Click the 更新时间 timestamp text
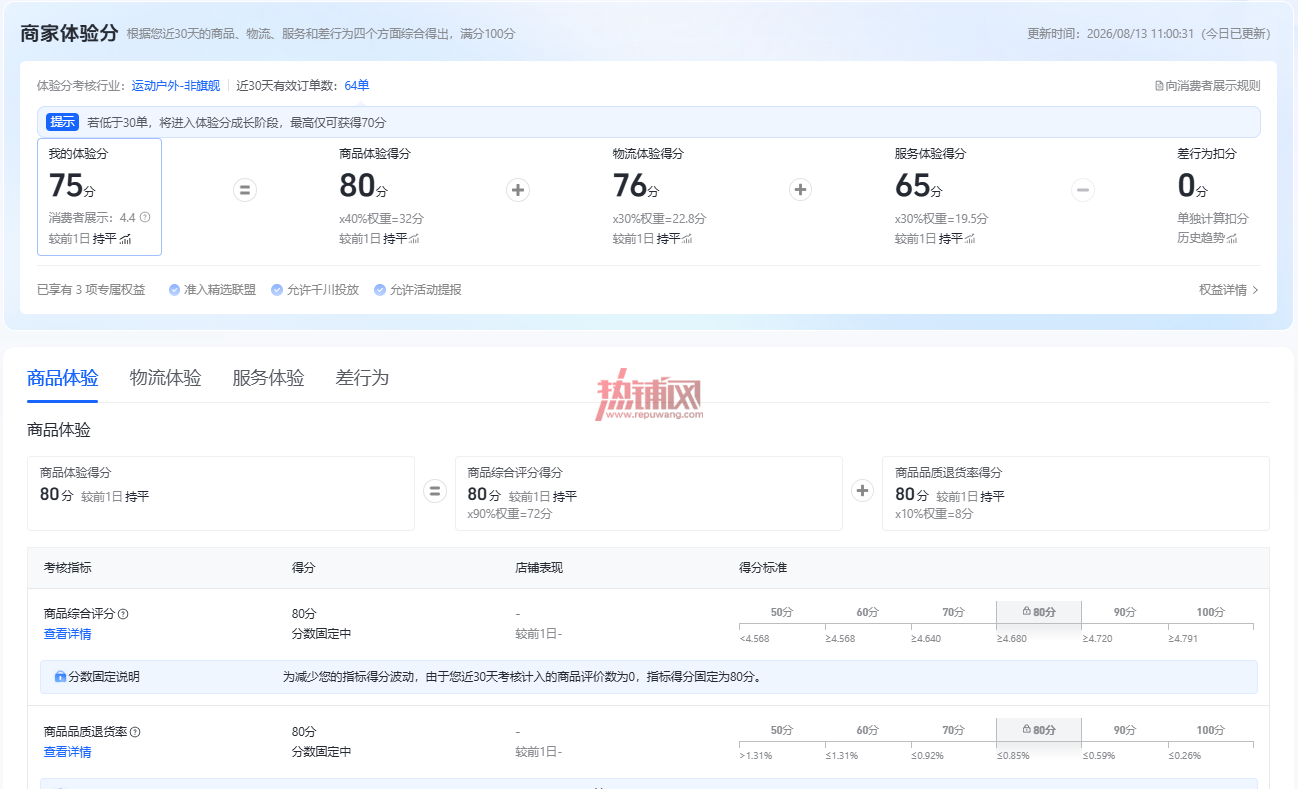This screenshot has width=1298, height=789. point(1149,34)
